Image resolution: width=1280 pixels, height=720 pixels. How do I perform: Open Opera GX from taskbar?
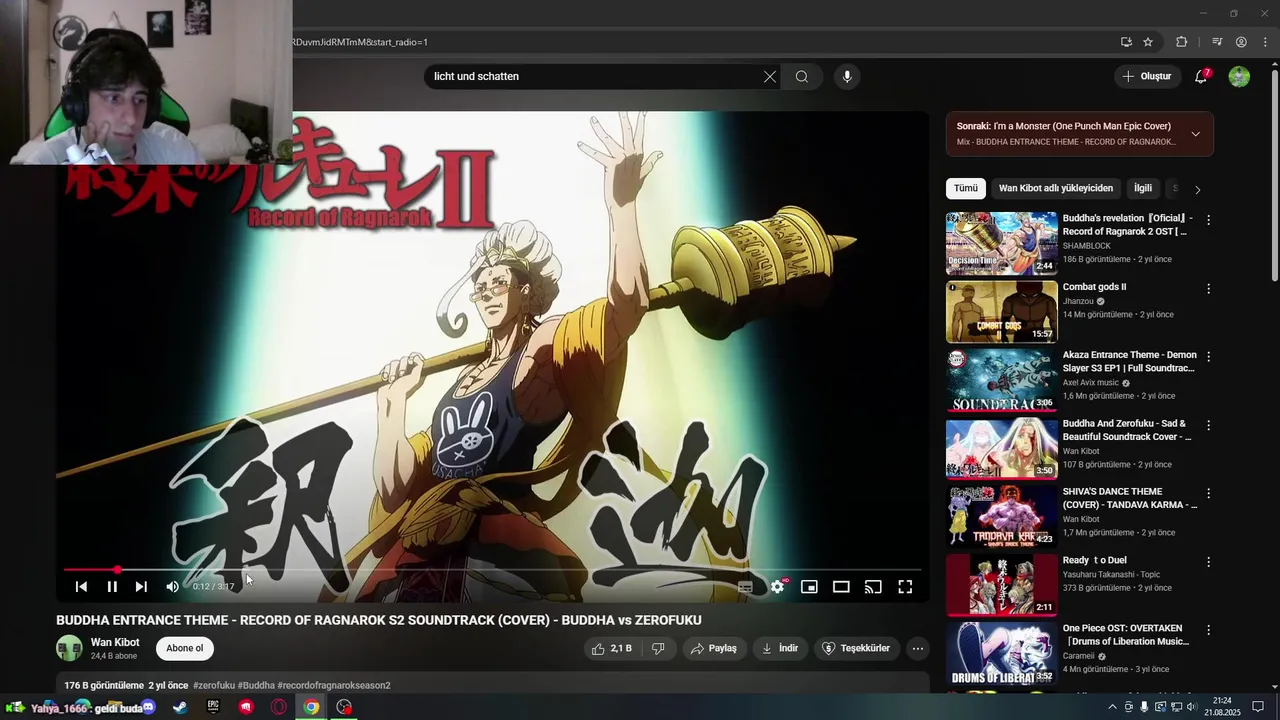279,707
